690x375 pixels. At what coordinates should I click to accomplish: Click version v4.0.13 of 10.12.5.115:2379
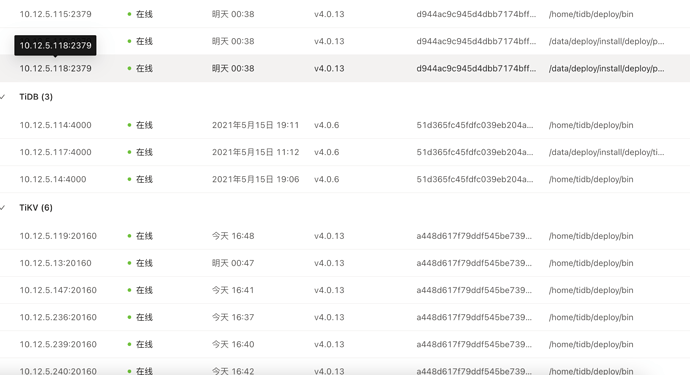[329, 14]
